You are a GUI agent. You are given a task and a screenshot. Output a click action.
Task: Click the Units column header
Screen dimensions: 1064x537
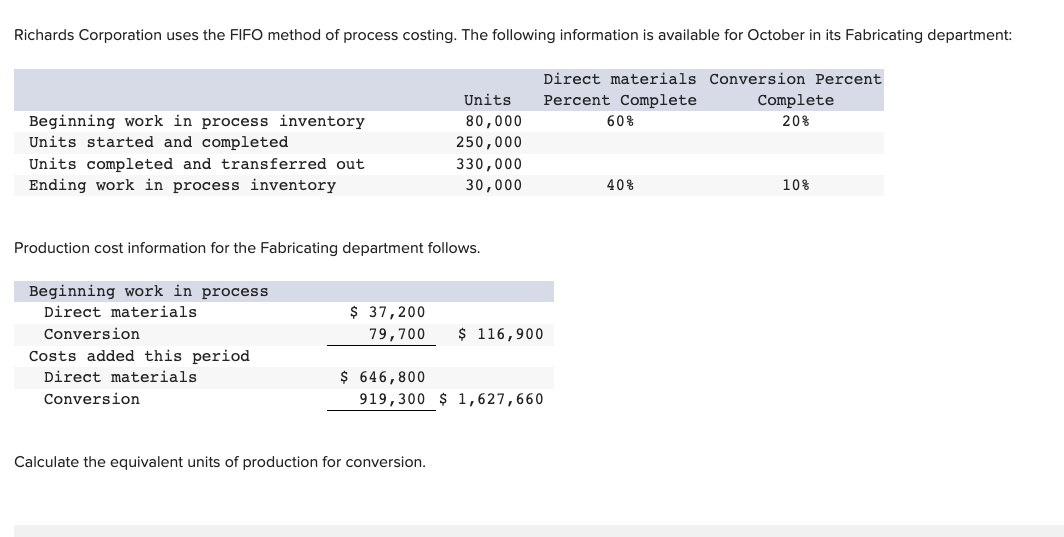click(x=487, y=100)
